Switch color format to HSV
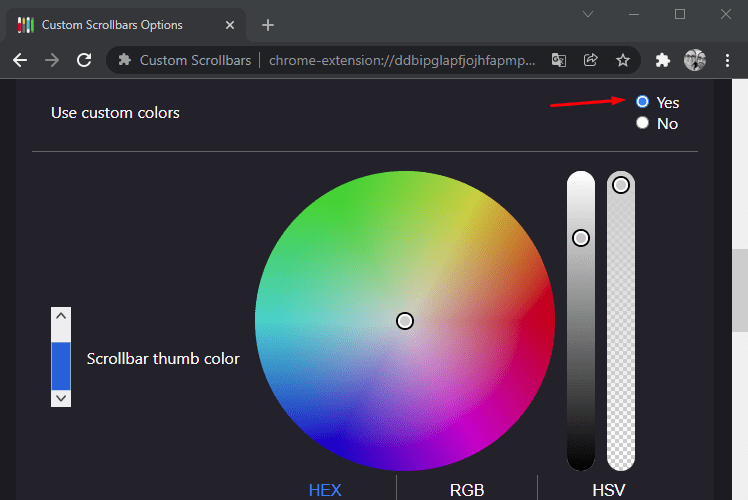The width and height of the screenshot is (748, 500). click(609, 490)
